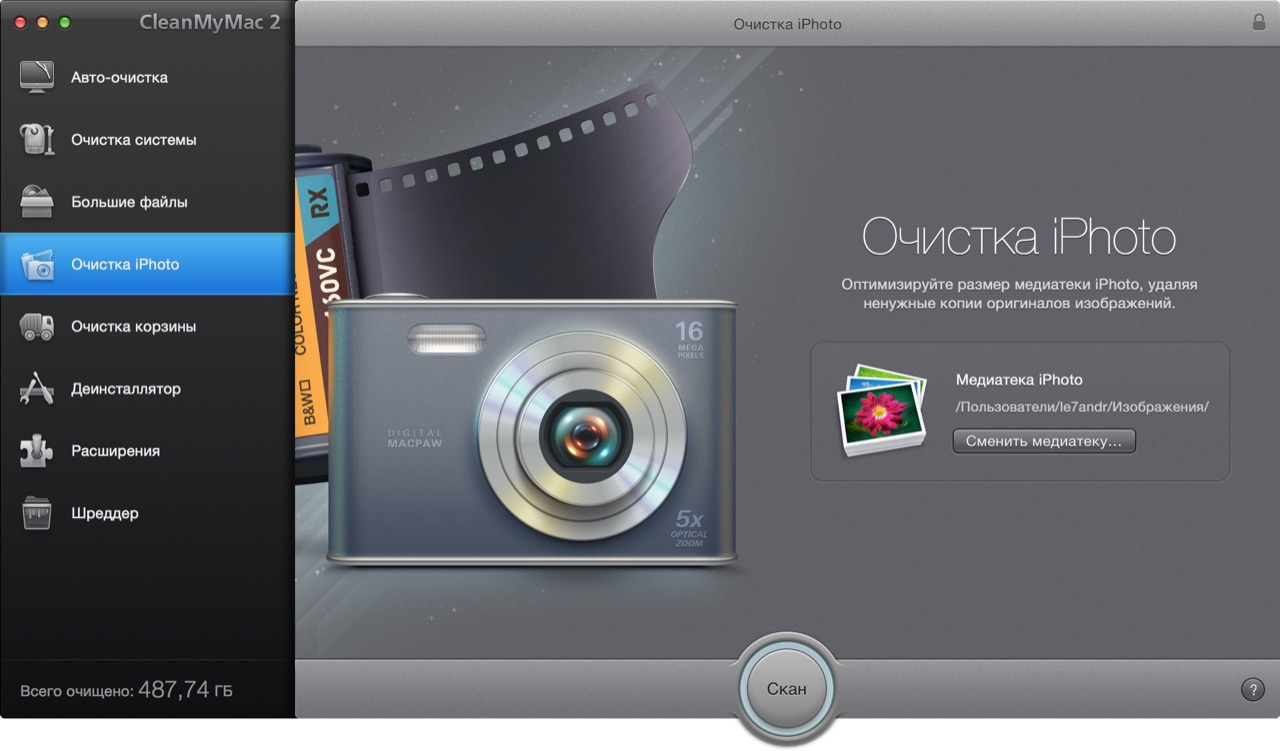Close the CleanMyMac window with red button
This screenshot has height=751, width=1280.
[21, 22]
